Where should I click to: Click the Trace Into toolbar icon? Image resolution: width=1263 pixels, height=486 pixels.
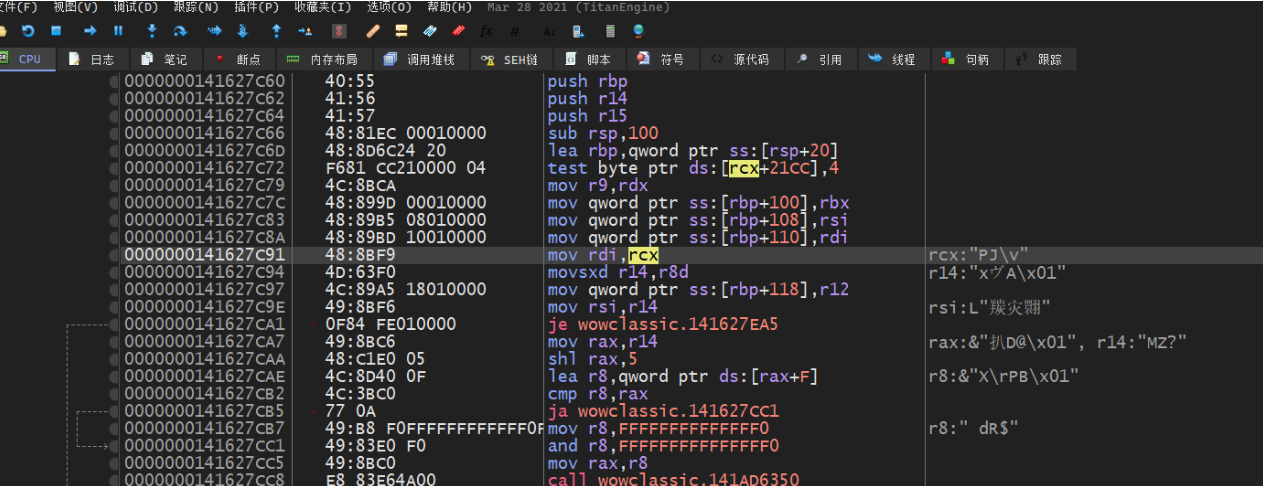(213, 31)
